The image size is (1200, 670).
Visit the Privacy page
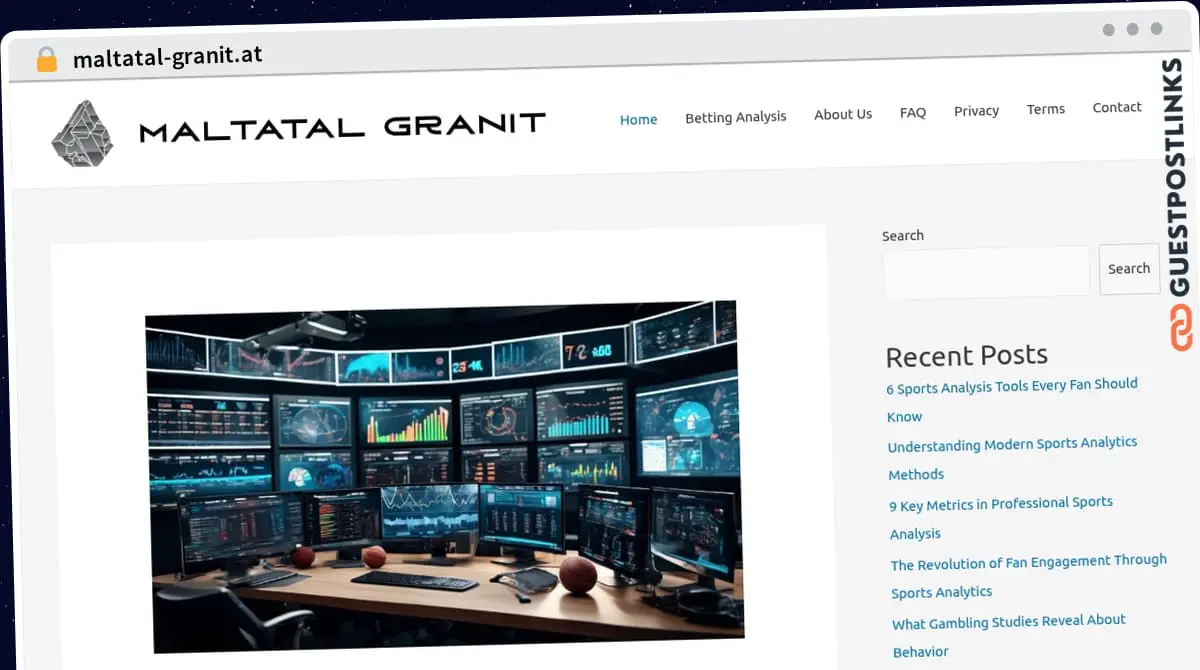pyautogui.click(x=976, y=111)
